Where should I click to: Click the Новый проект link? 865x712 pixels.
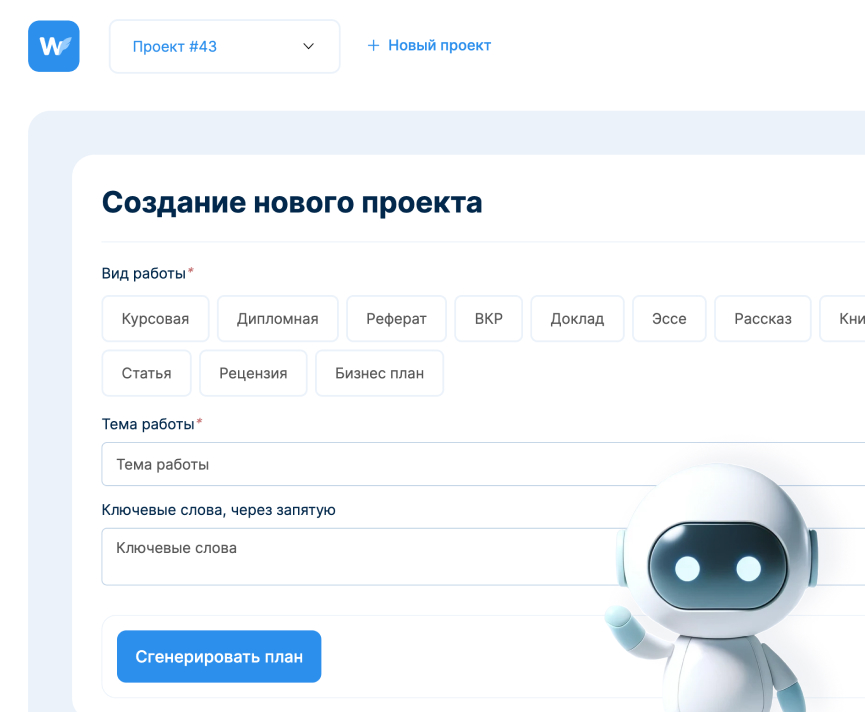439,46
